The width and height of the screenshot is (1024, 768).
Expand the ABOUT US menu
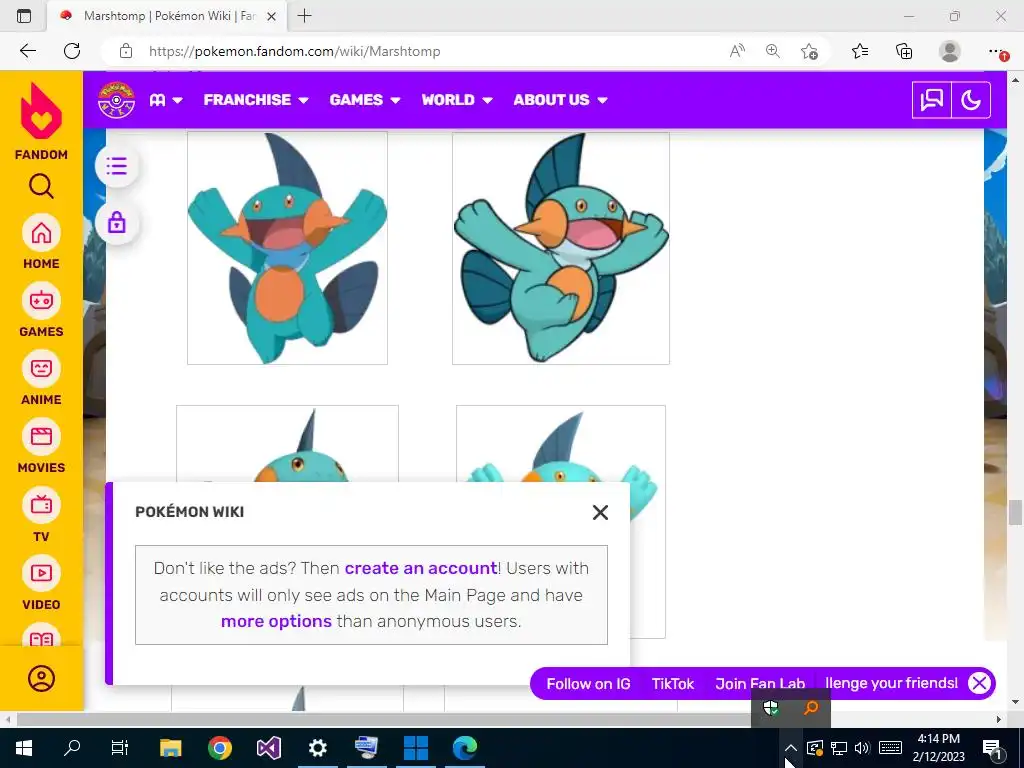click(x=560, y=100)
